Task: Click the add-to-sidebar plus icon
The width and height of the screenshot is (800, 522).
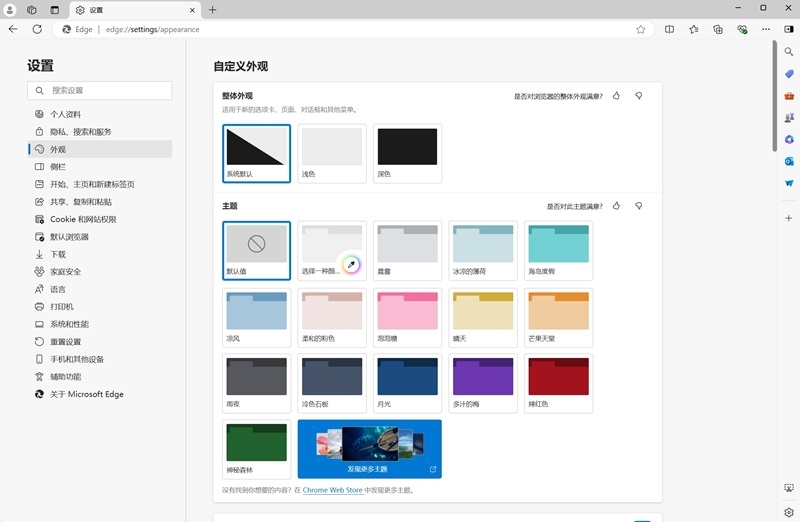Action: coord(789,217)
